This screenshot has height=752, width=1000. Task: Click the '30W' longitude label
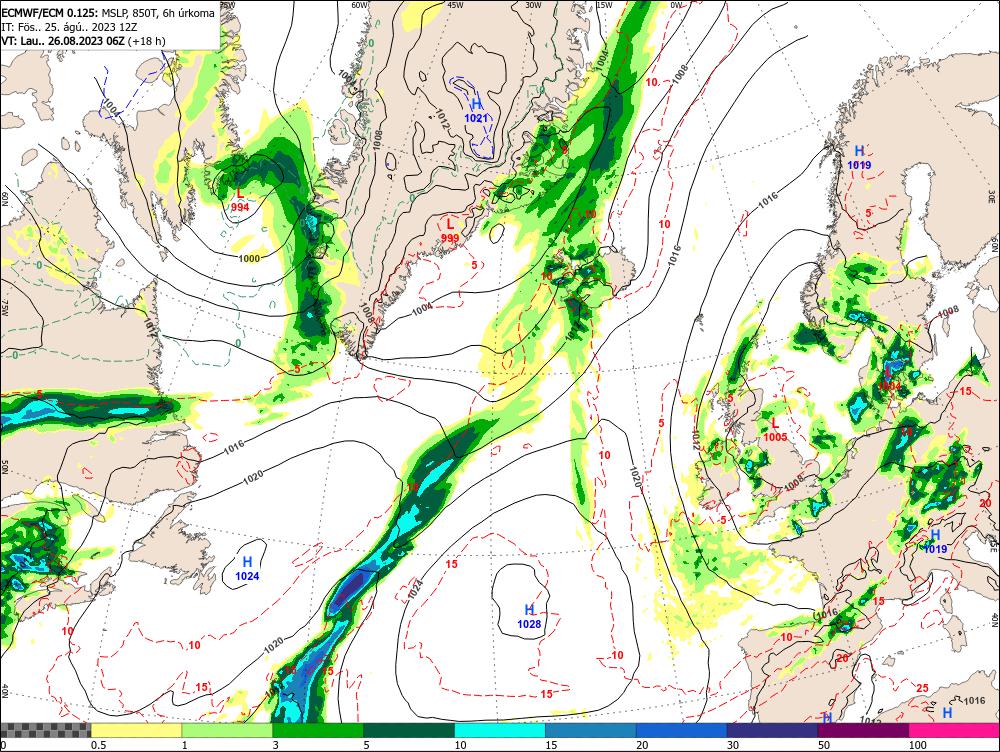tap(533, 5)
